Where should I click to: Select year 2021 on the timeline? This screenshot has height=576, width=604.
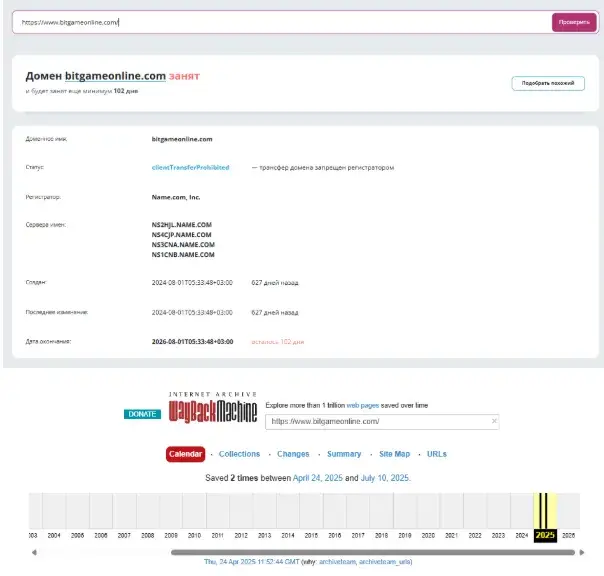tap(451, 535)
